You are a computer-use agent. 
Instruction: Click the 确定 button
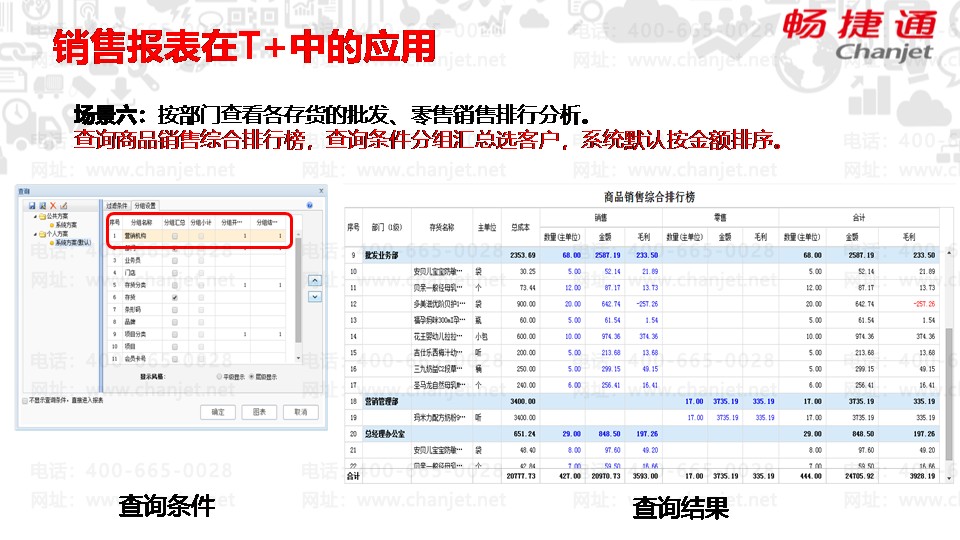tap(218, 412)
